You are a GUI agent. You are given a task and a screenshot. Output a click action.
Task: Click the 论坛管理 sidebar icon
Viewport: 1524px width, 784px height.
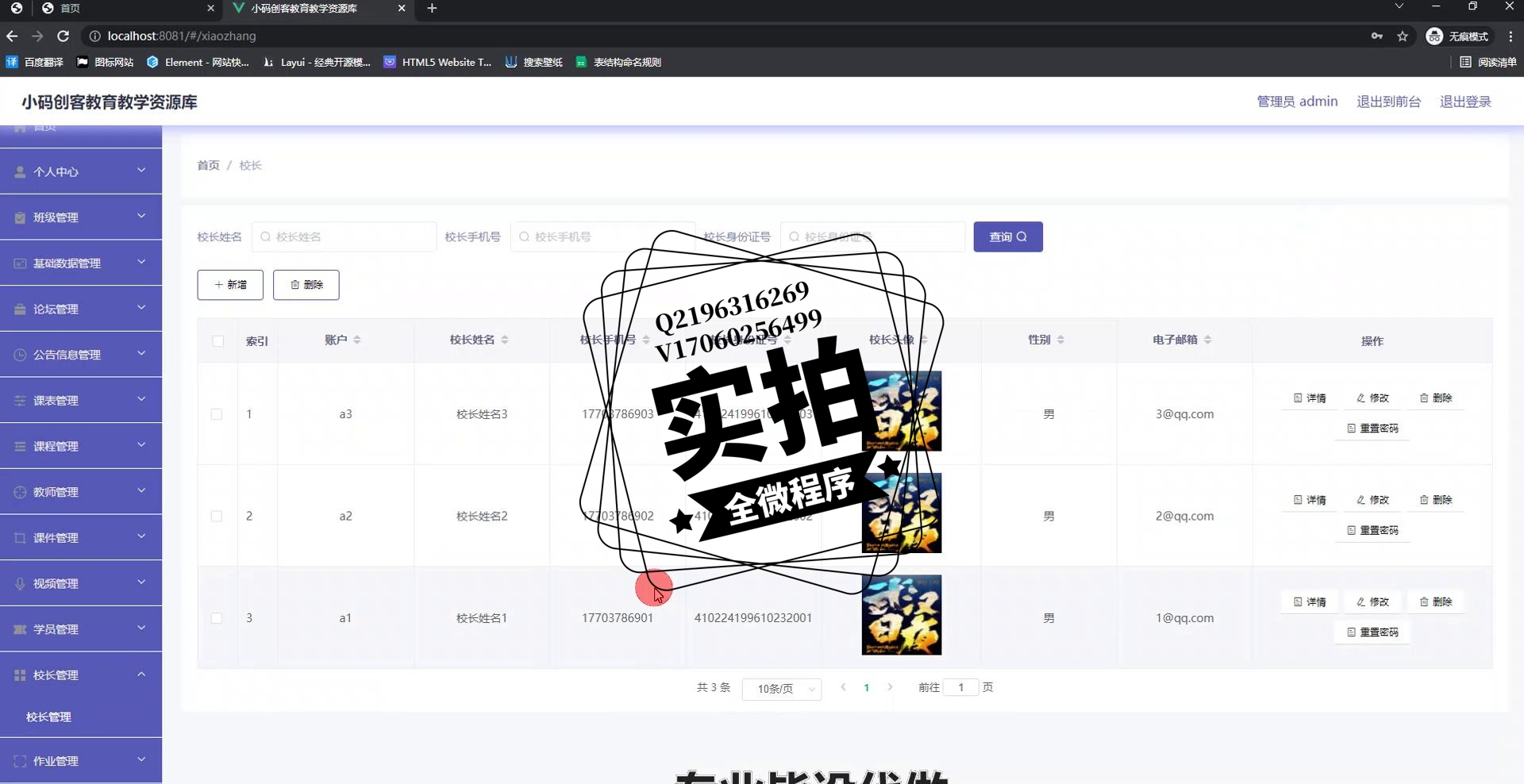(20, 309)
